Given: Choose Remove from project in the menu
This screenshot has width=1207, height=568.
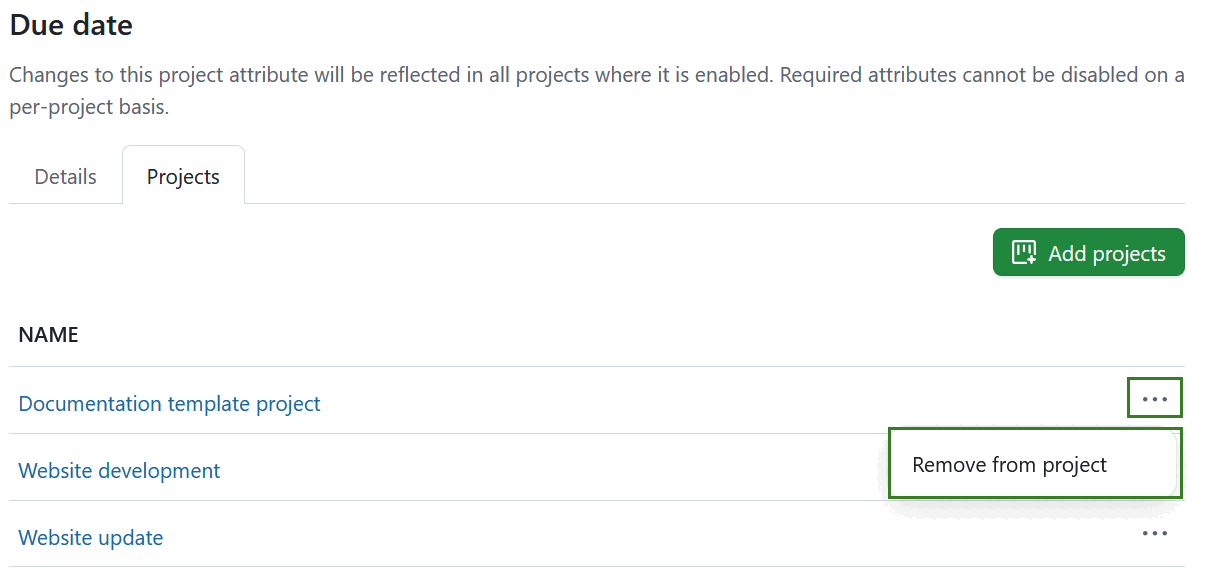Looking at the screenshot, I should pyautogui.click(x=1009, y=465).
